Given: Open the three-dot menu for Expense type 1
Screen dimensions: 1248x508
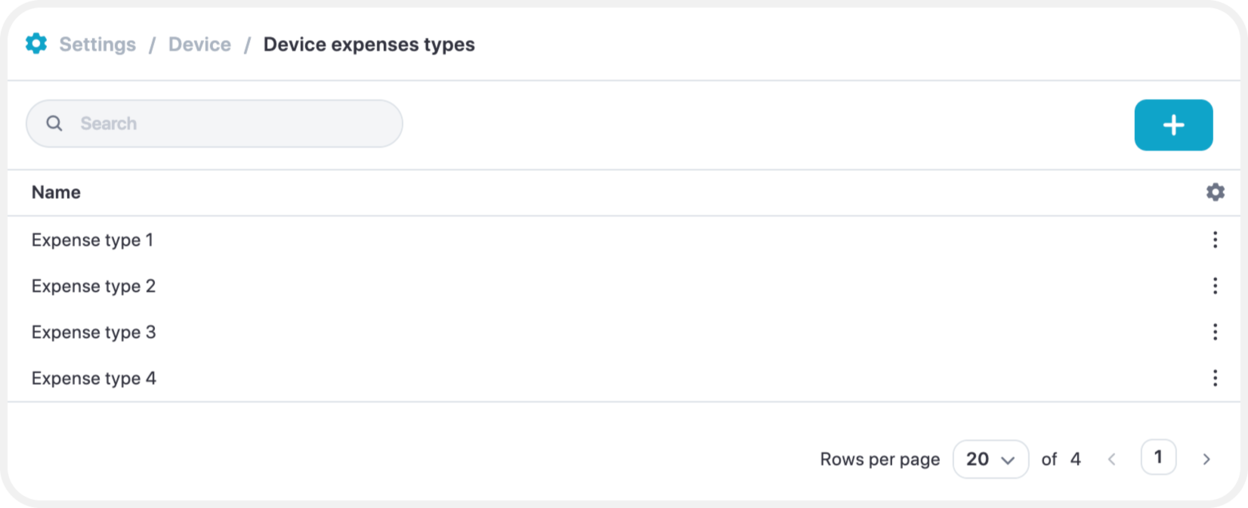Looking at the screenshot, I should pos(1215,240).
